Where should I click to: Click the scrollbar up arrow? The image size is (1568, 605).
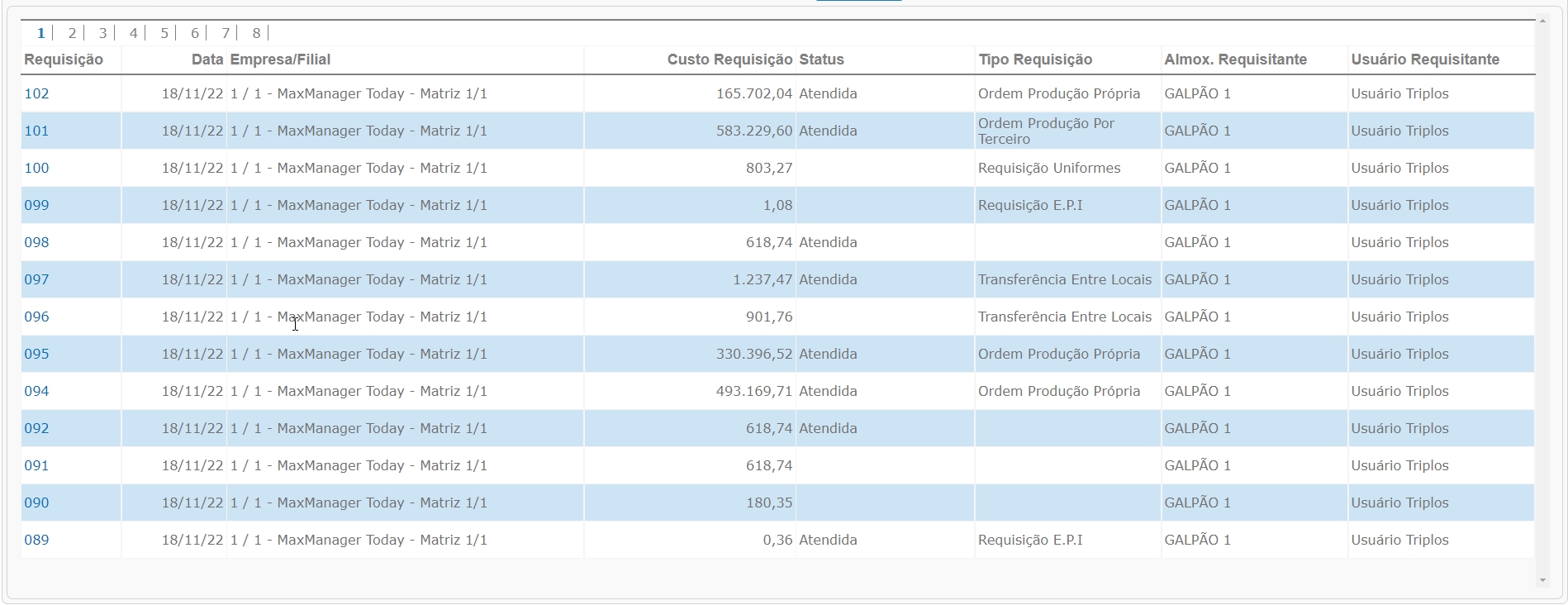coord(1542,21)
